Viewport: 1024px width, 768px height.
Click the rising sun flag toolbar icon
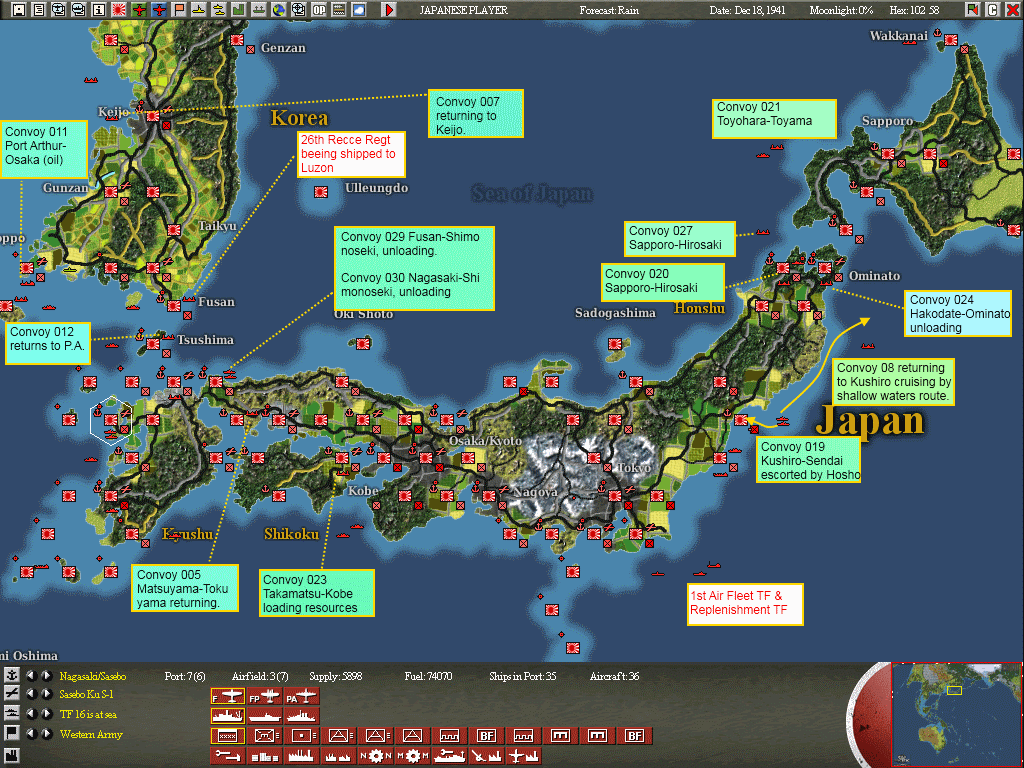[x=118, y=10]
